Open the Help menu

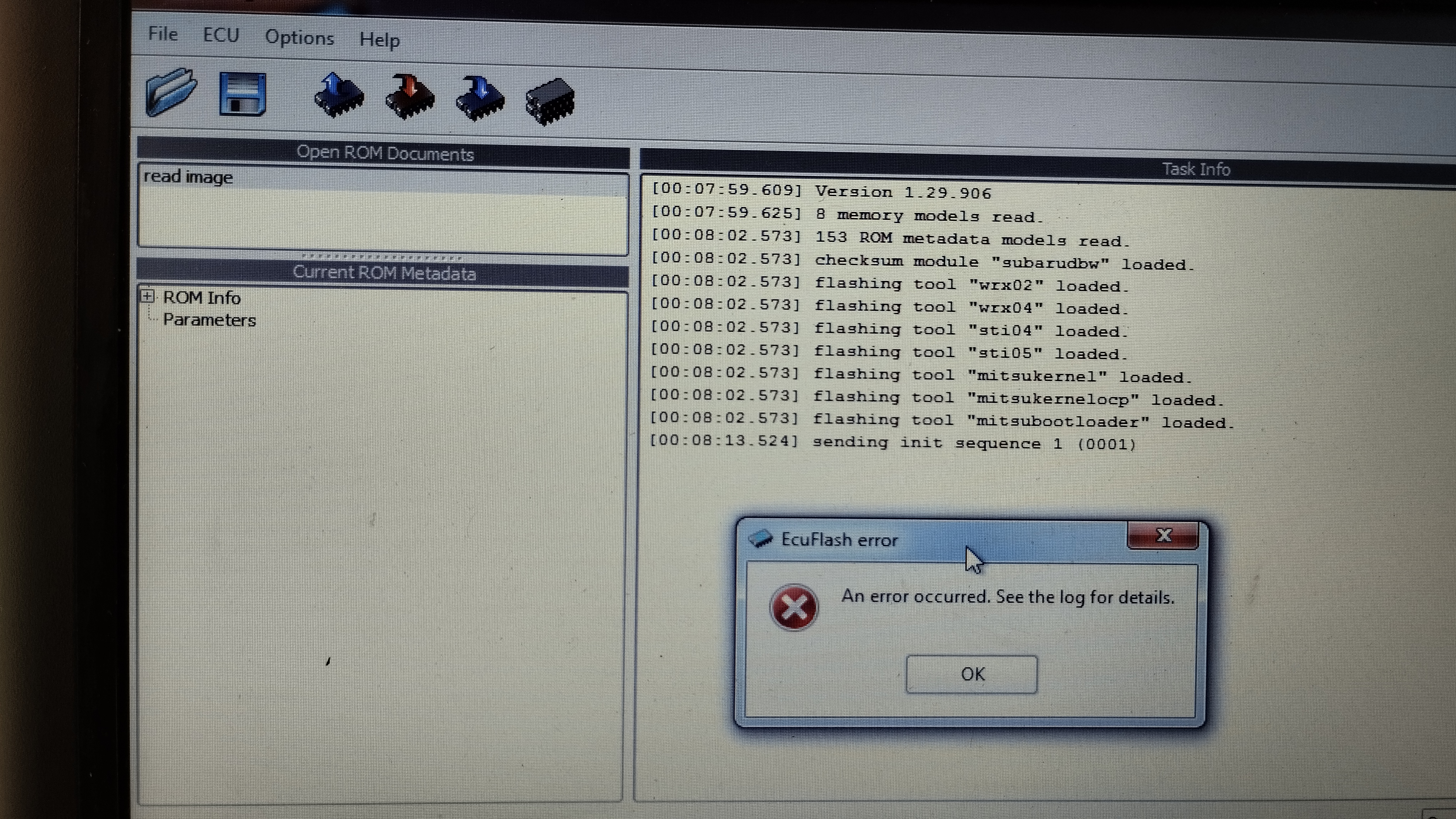[x=379, y=40]
